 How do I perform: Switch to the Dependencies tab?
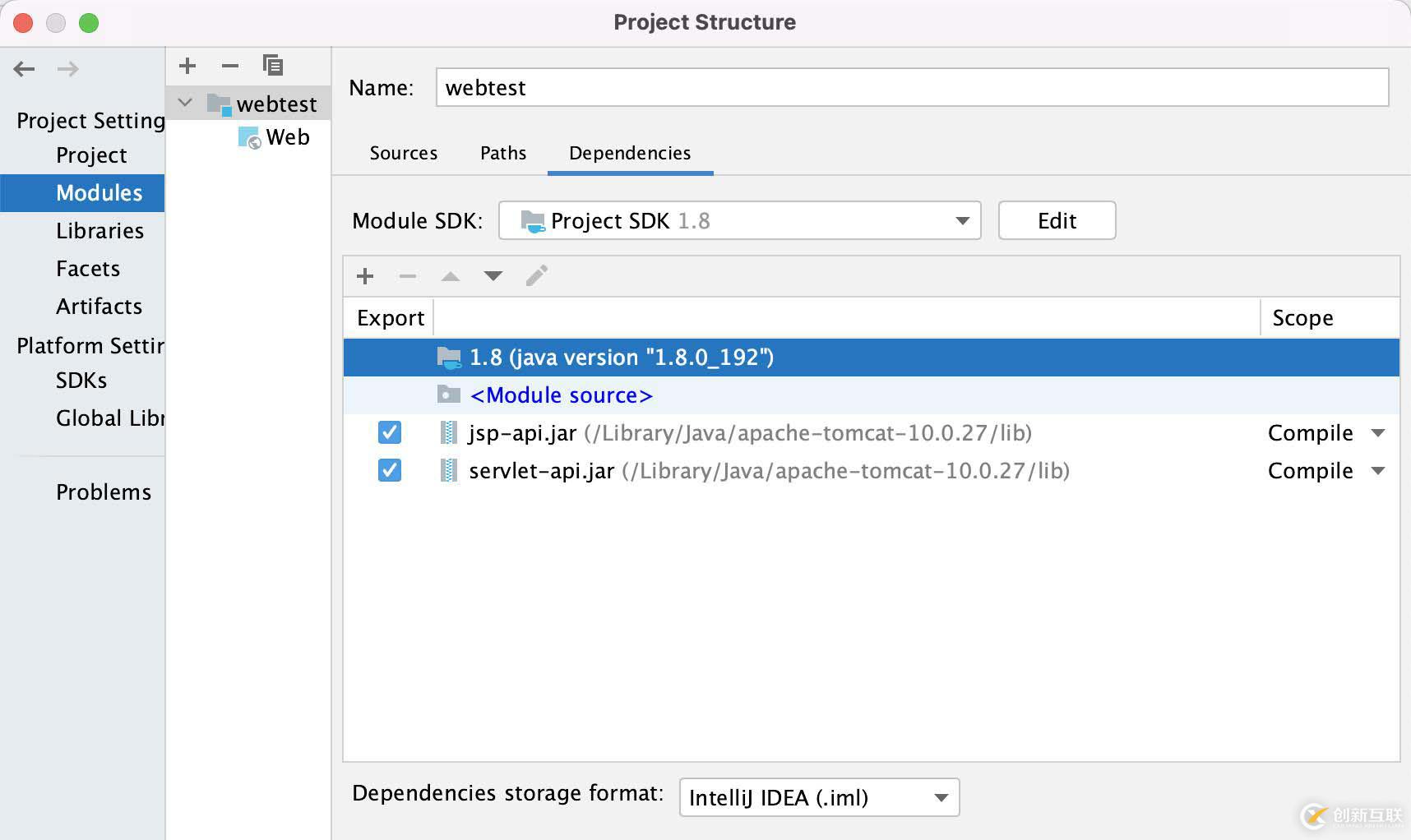[x=630, y=153]
